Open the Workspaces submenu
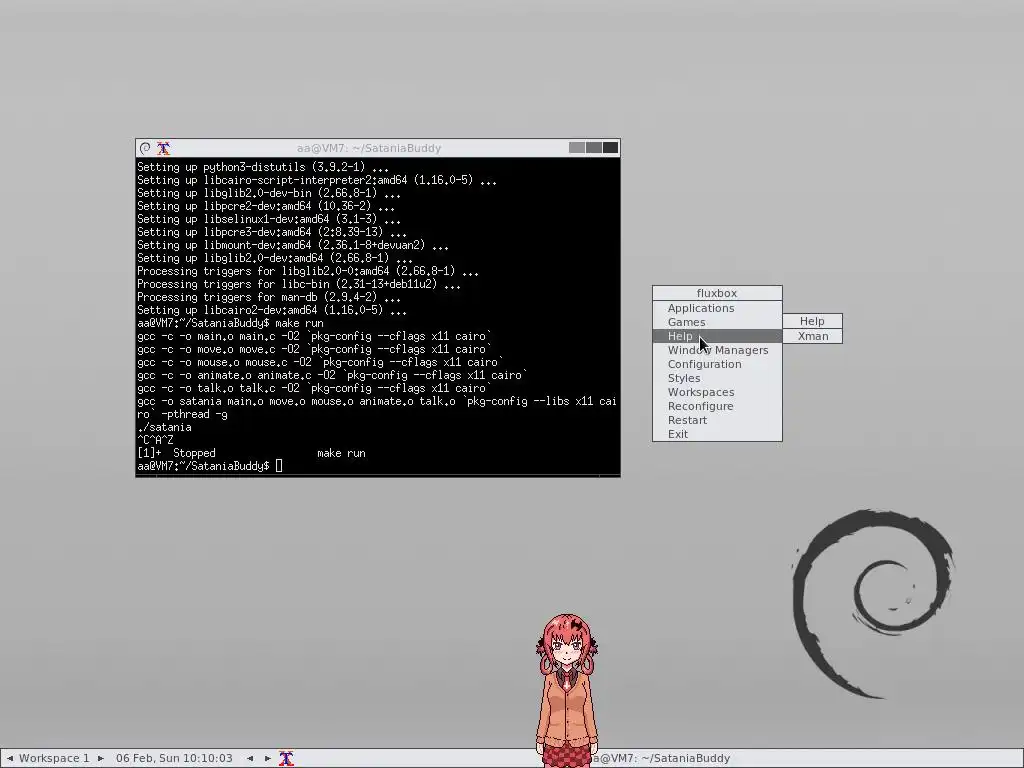 (717, 392)
